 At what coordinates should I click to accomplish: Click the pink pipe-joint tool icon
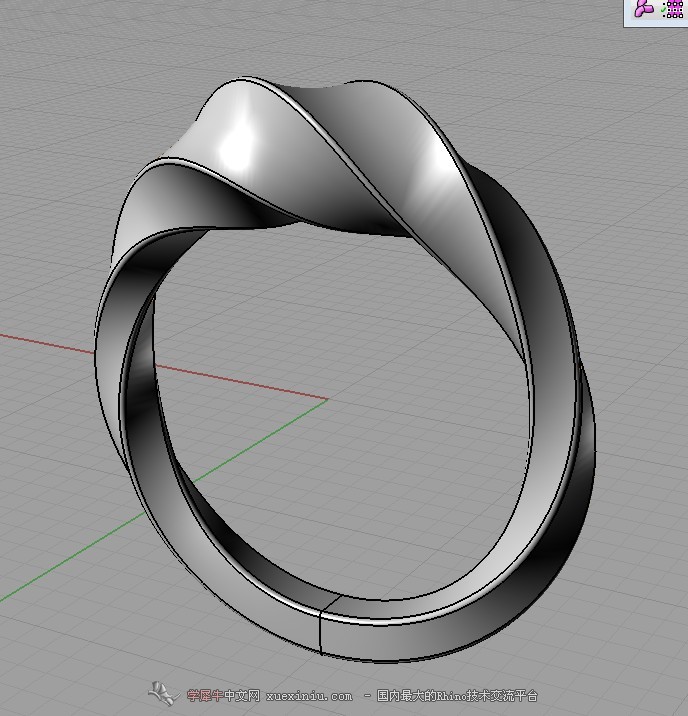pyautogui.click(x=643, y=8)
